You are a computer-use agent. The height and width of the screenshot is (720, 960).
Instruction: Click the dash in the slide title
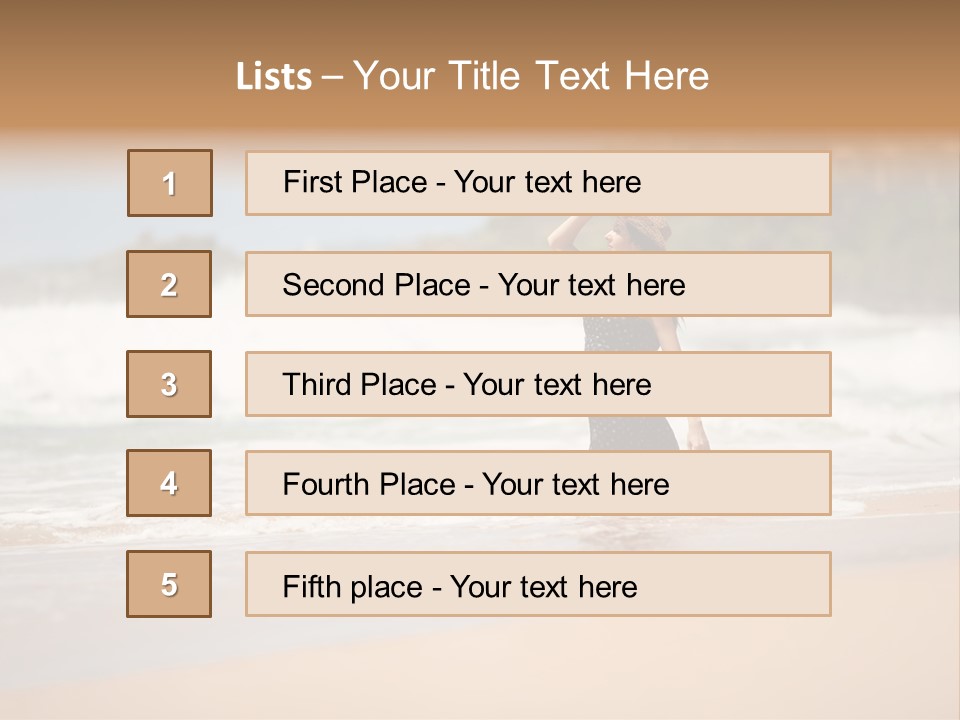tap(332, 77)
